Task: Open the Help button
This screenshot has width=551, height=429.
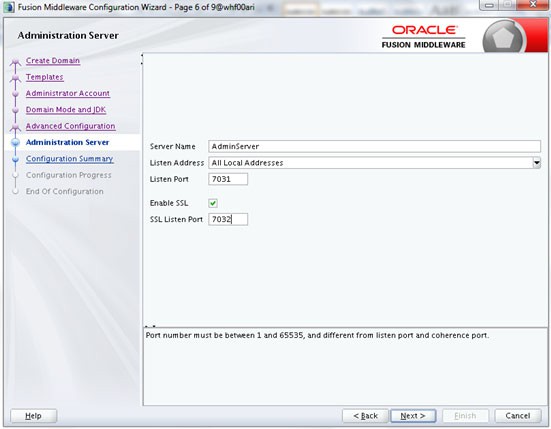Action: coord(33,416)
